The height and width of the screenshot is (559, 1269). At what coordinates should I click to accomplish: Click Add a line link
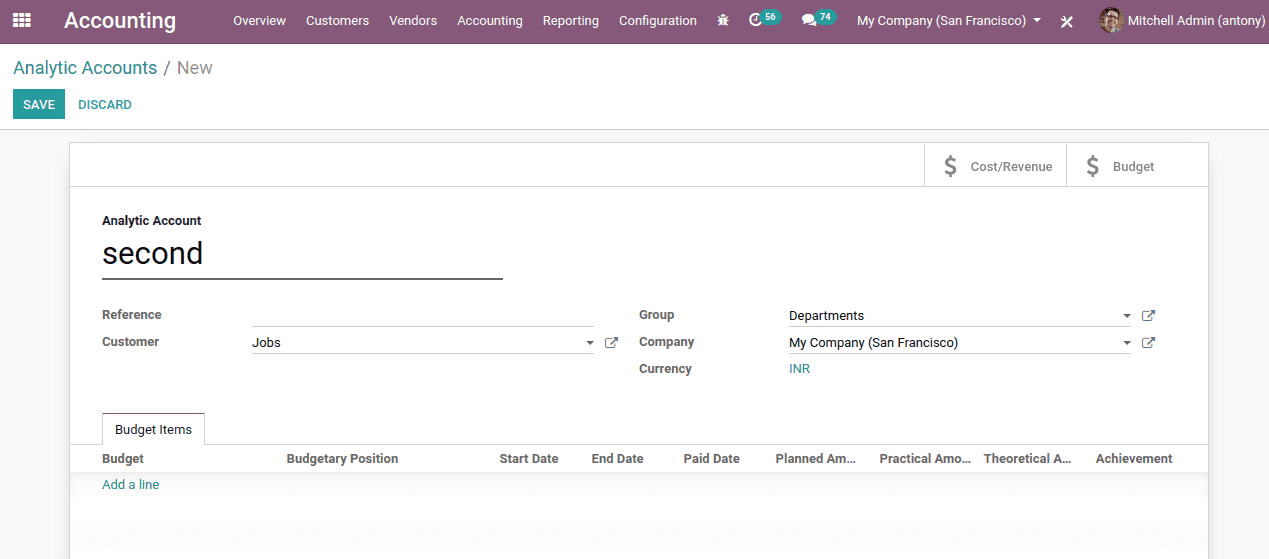coord(131,485)
